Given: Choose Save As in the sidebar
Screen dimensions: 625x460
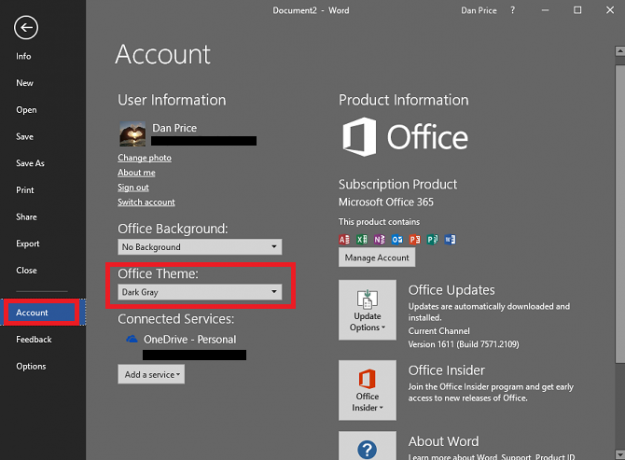Looking at the screenshot, I should [x=30, y=163].
